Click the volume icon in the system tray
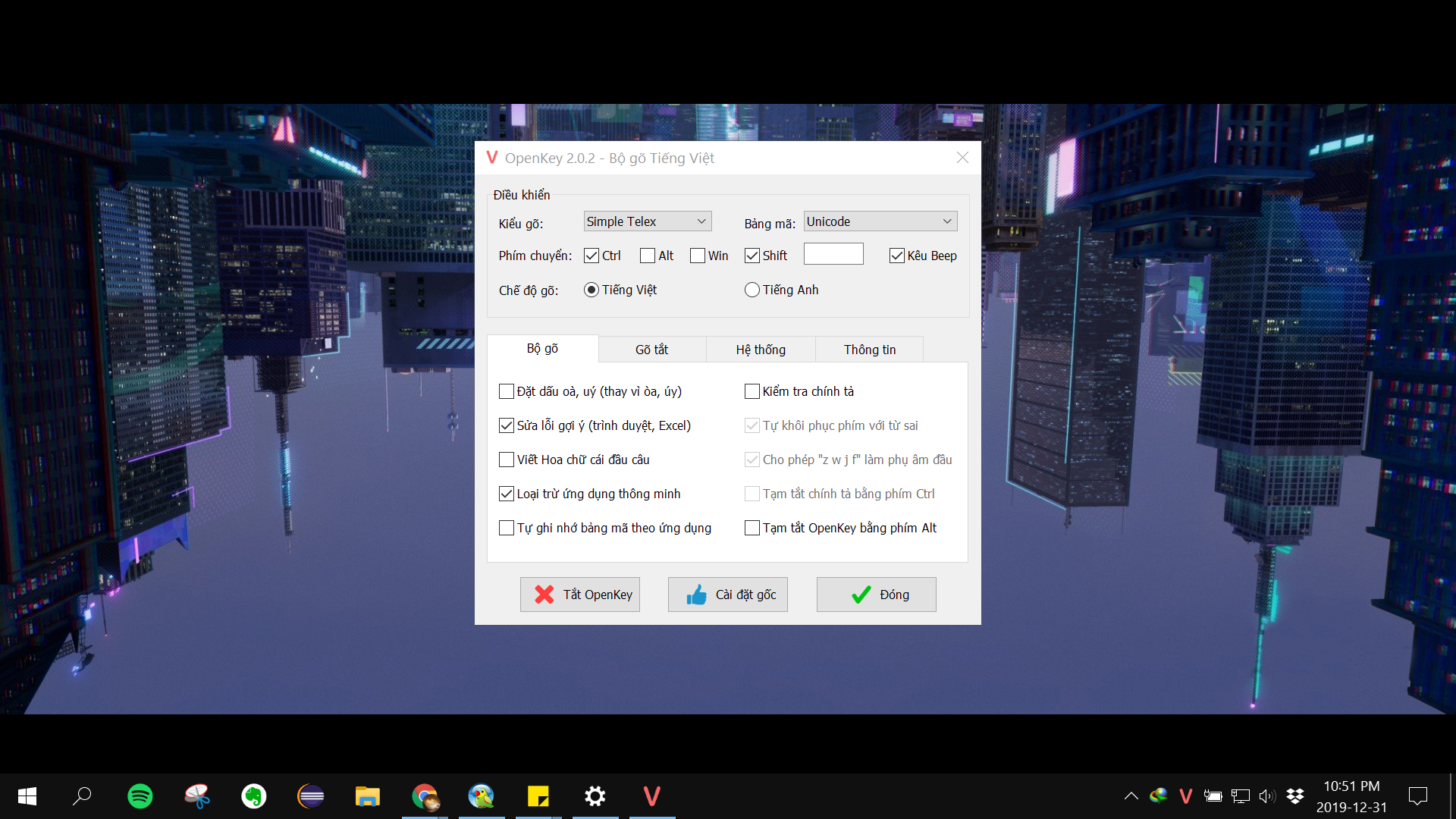Viewport: 1456px width, 819px height. 1267,795
